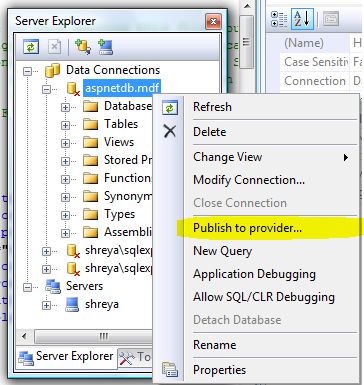Screen dimensions: 364x385
Task: Click the Types folder icon
Action: (90, 215)
